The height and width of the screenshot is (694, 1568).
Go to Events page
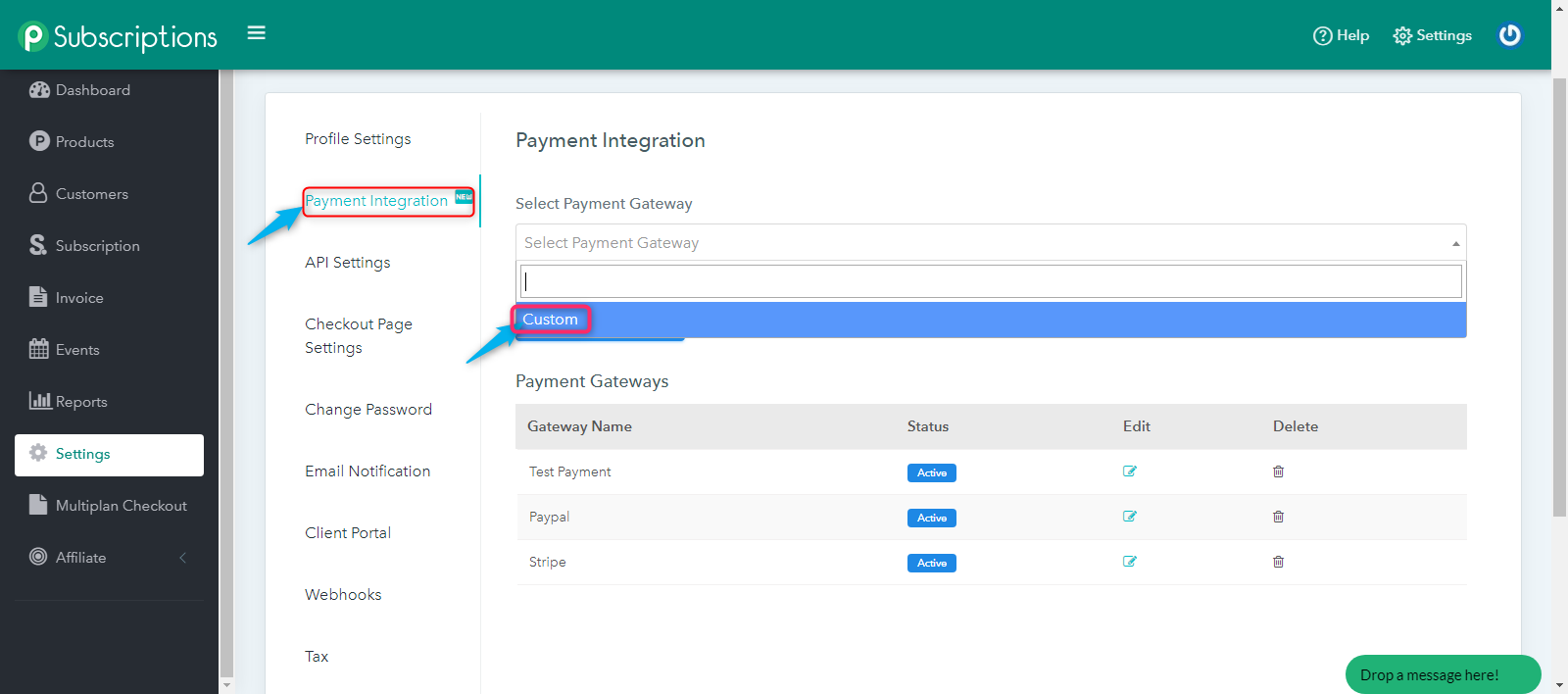click(x=77, y=350)
